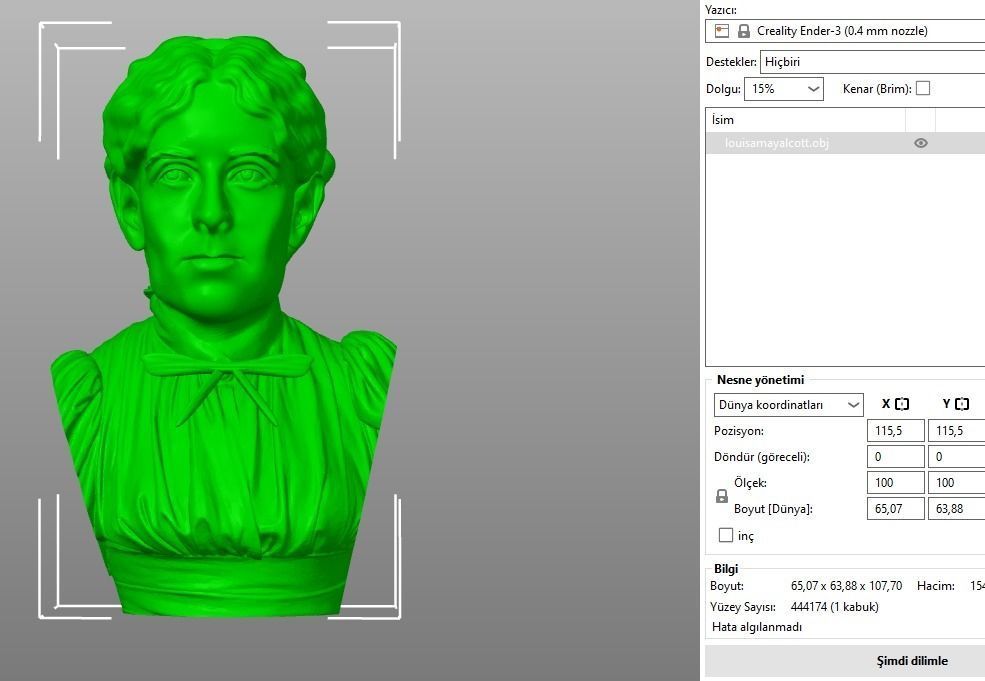
Task: Click the Şimdi dilimle slice button
Action: point(845,661)
